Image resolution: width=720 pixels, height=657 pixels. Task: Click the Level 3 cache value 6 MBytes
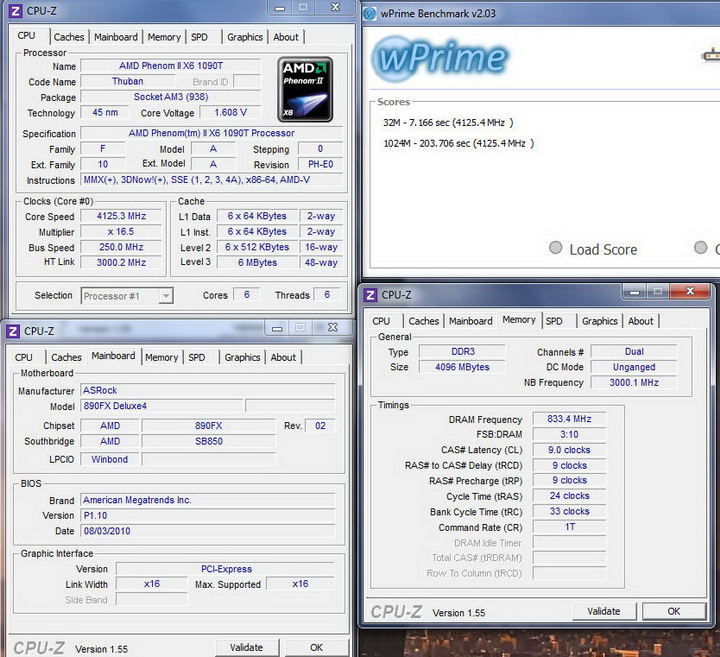(257, 263)
